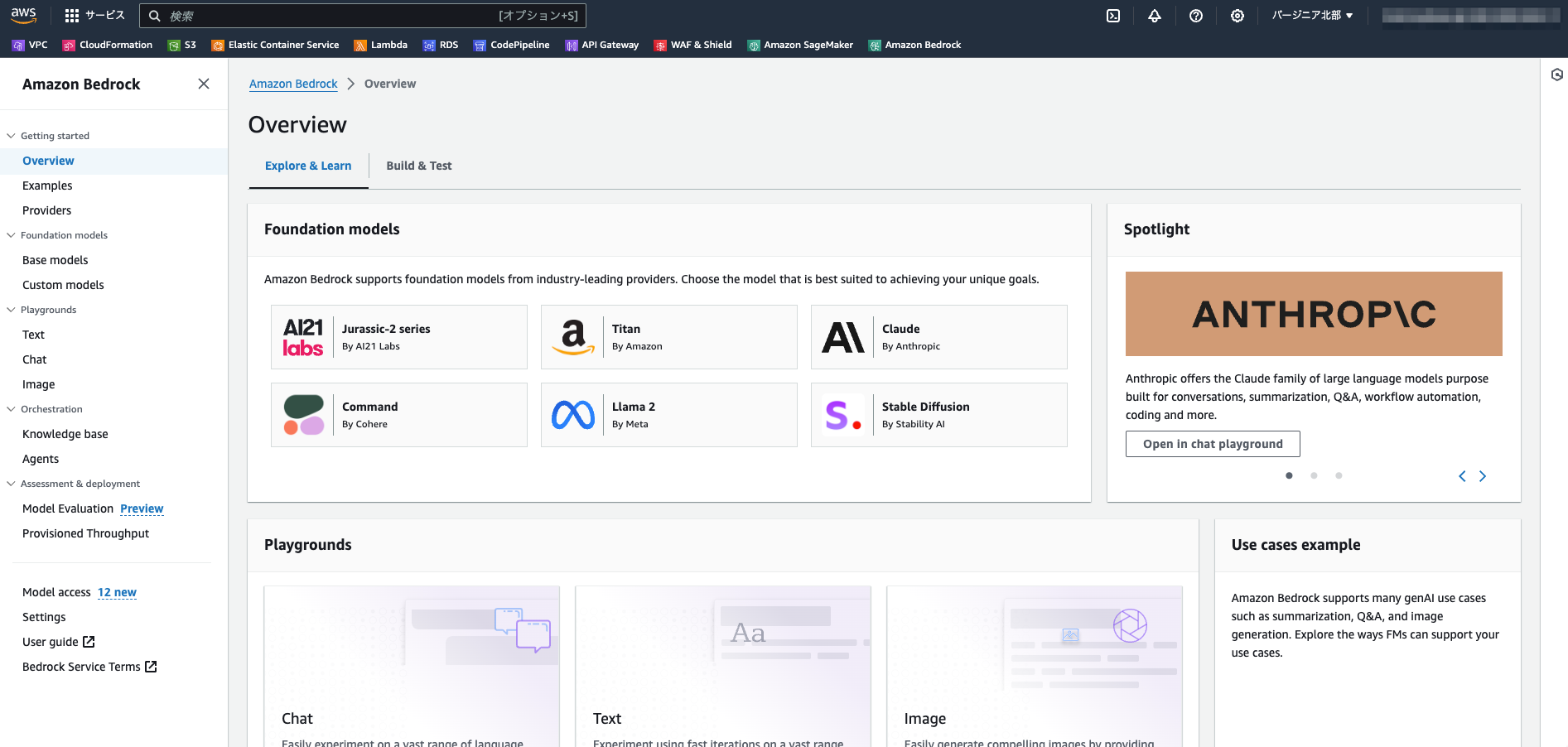Click the Amazon Bedrock breadcrumb link

293,84
